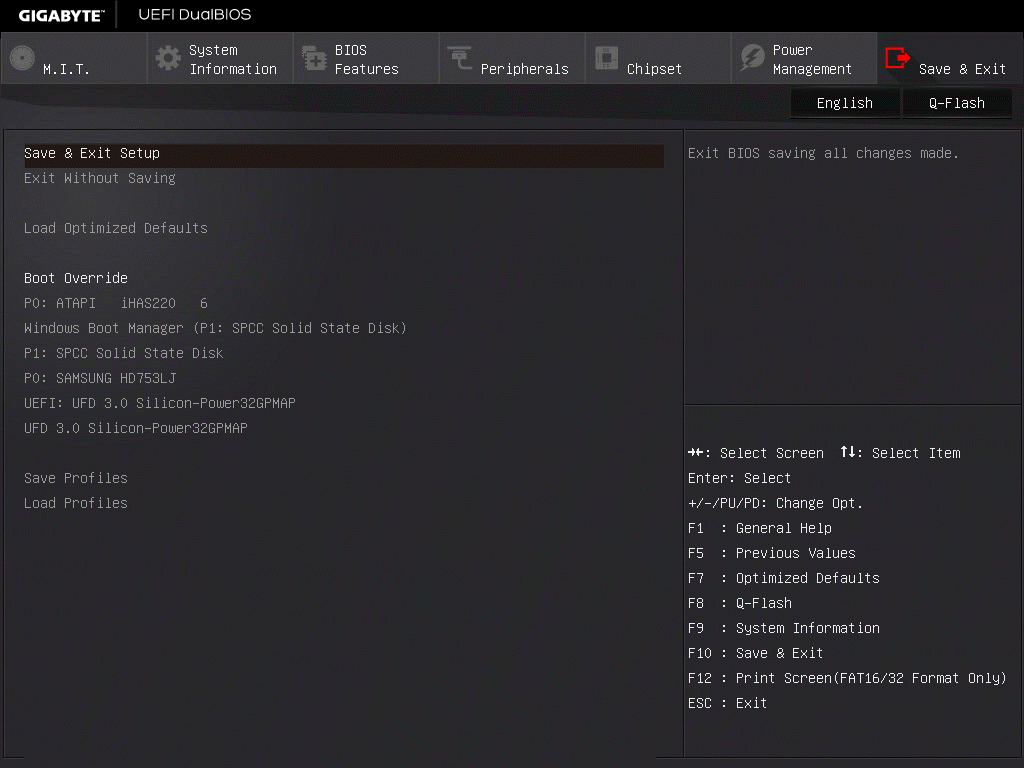Click the Power Management lightning icon
Image resolution: width=1024 pixels, height=768 pixels.
(752, 58)
